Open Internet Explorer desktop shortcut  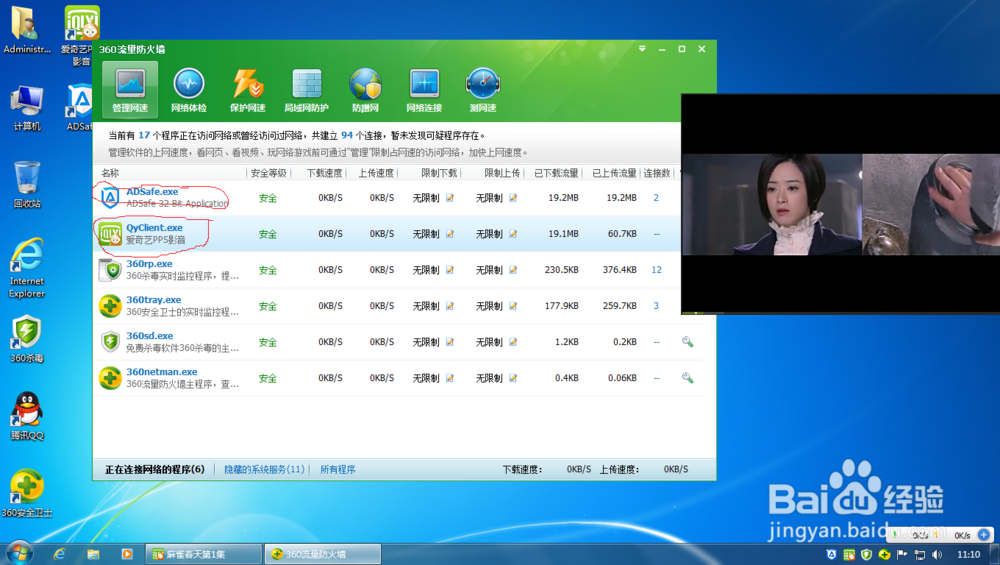point(27,268)
